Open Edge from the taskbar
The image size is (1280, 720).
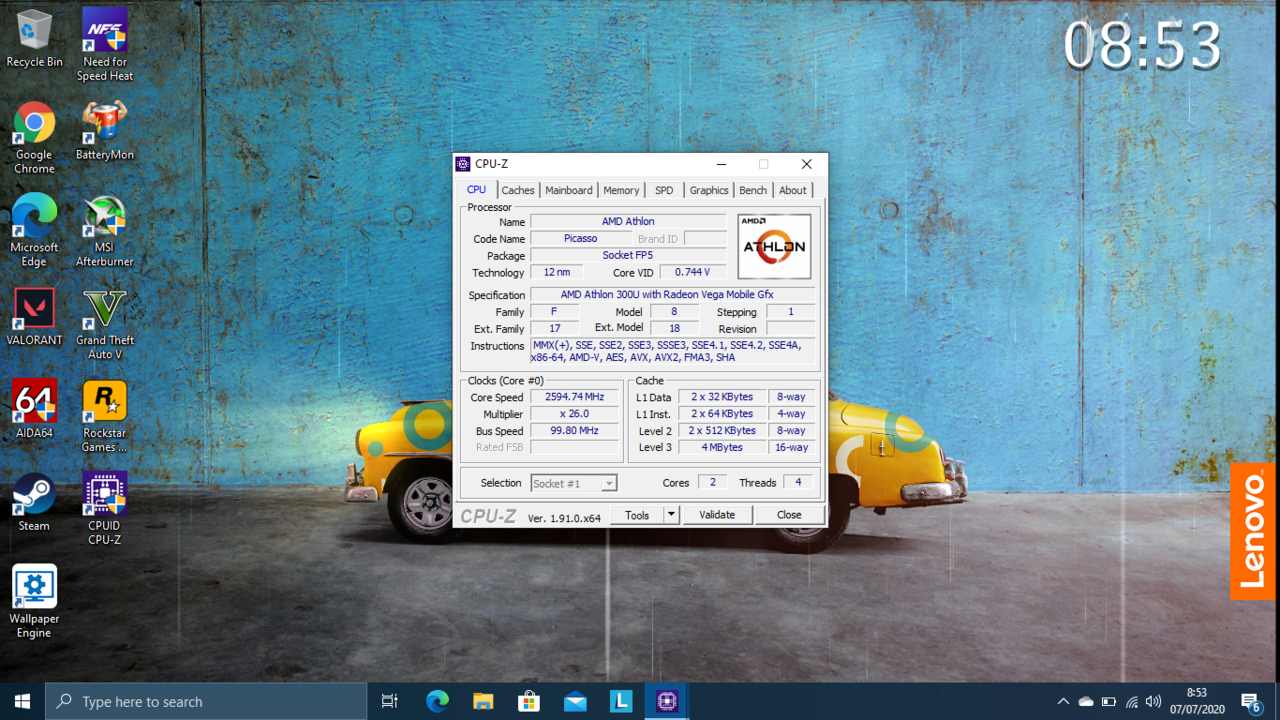click(x=437, y=701)
